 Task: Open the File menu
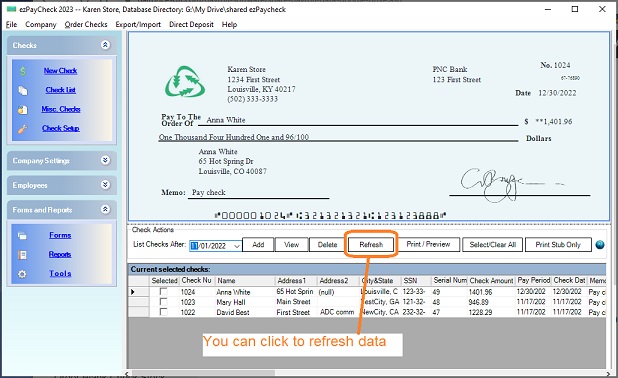click(x=11, y=24)
